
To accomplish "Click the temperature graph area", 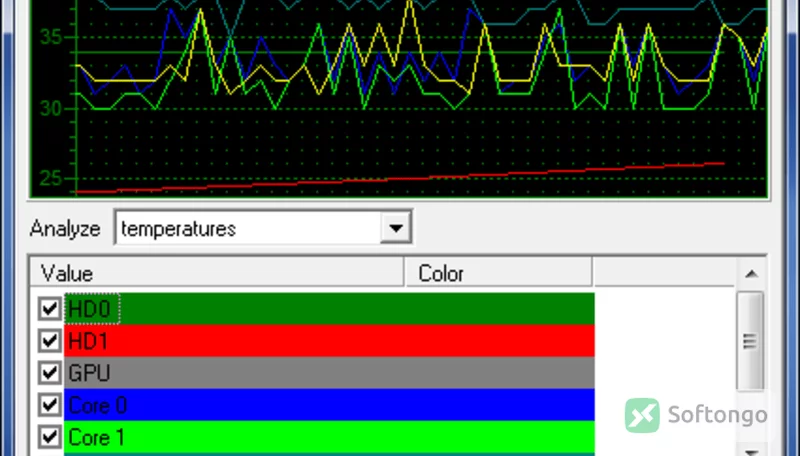I will 398,98.
